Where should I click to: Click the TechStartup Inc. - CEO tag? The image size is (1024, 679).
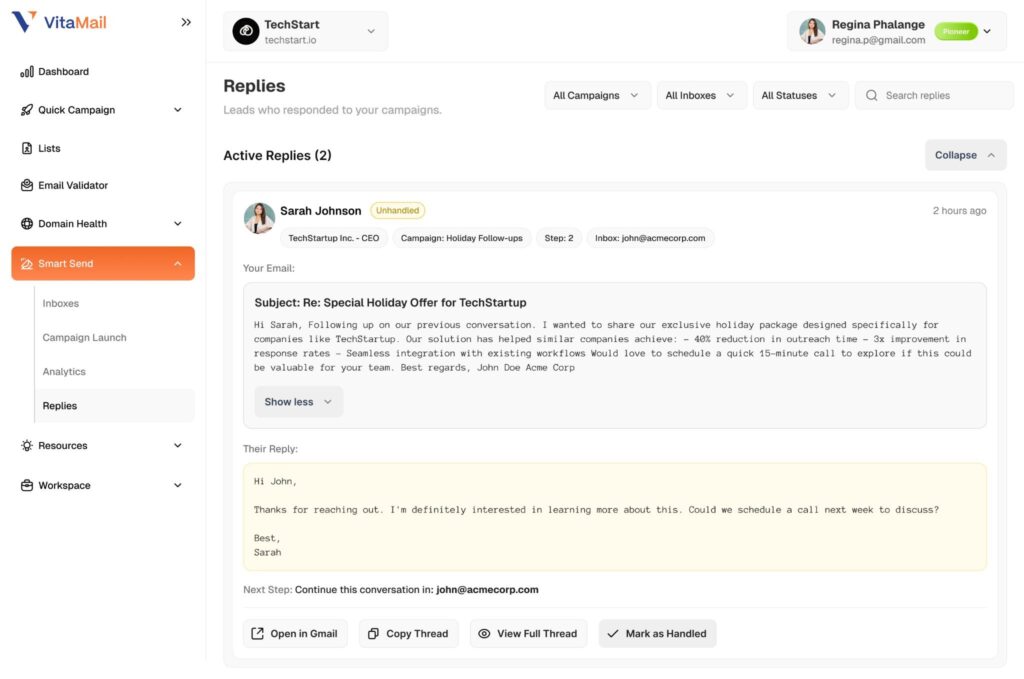[334, 238]
